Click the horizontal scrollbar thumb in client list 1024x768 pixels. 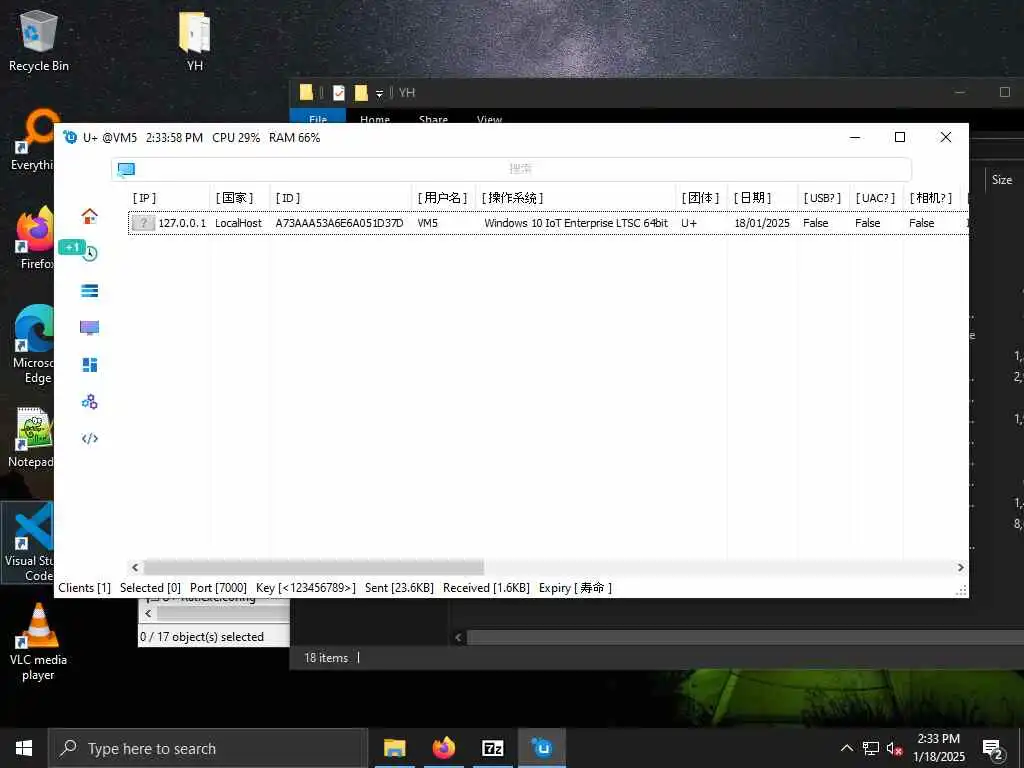[313, 568]
